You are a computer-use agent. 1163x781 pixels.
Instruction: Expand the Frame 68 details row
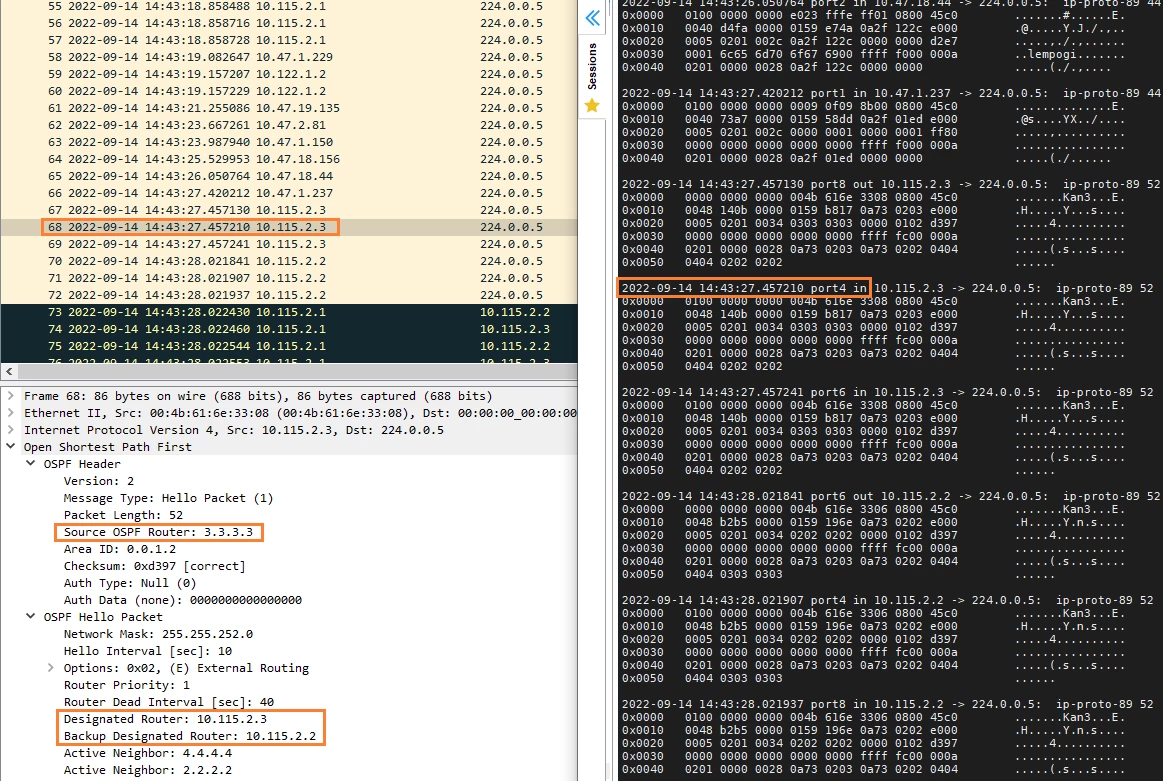coord(10,396)
